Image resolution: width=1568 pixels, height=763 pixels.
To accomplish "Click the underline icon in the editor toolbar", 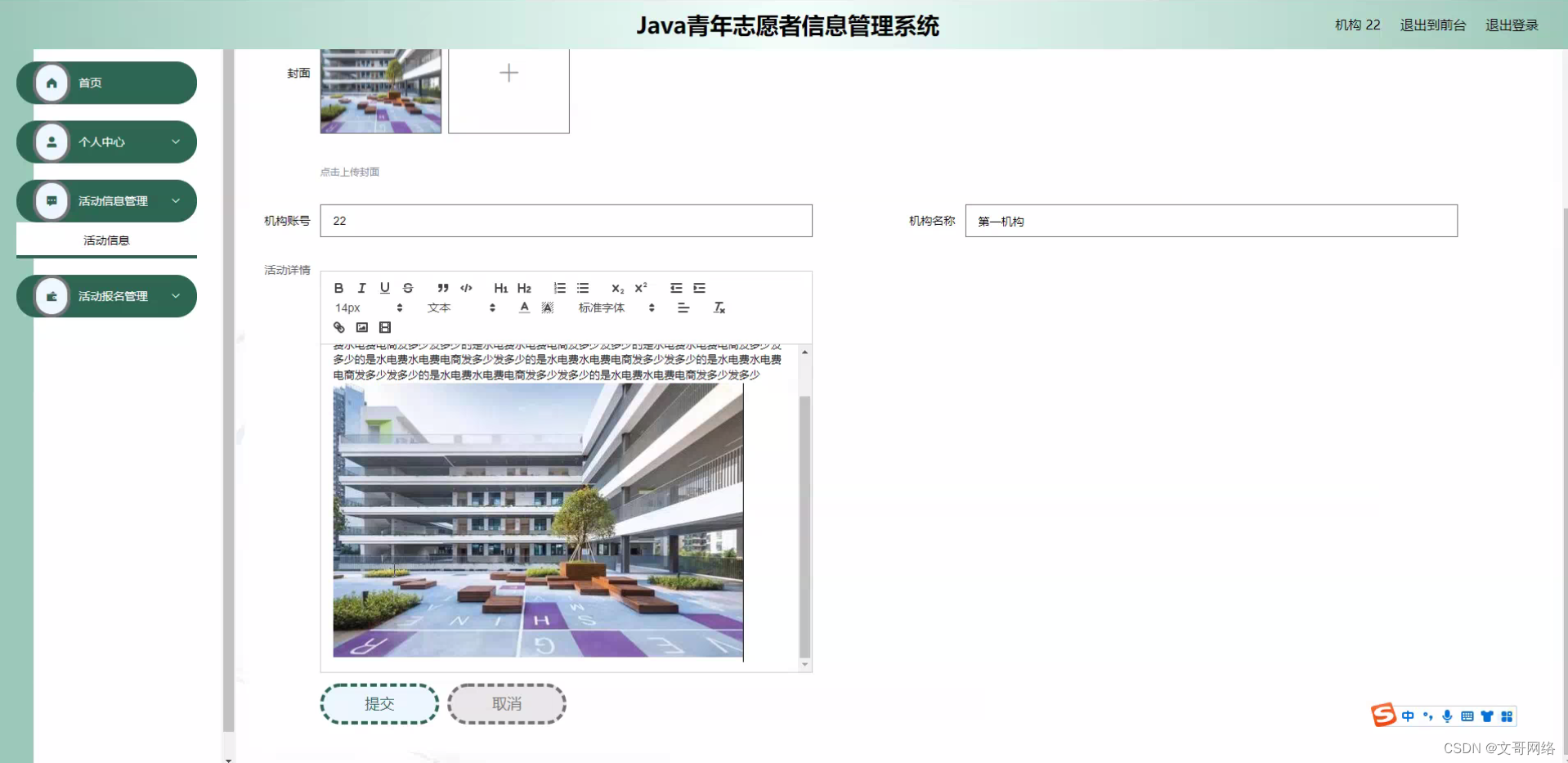I will 384,288.
